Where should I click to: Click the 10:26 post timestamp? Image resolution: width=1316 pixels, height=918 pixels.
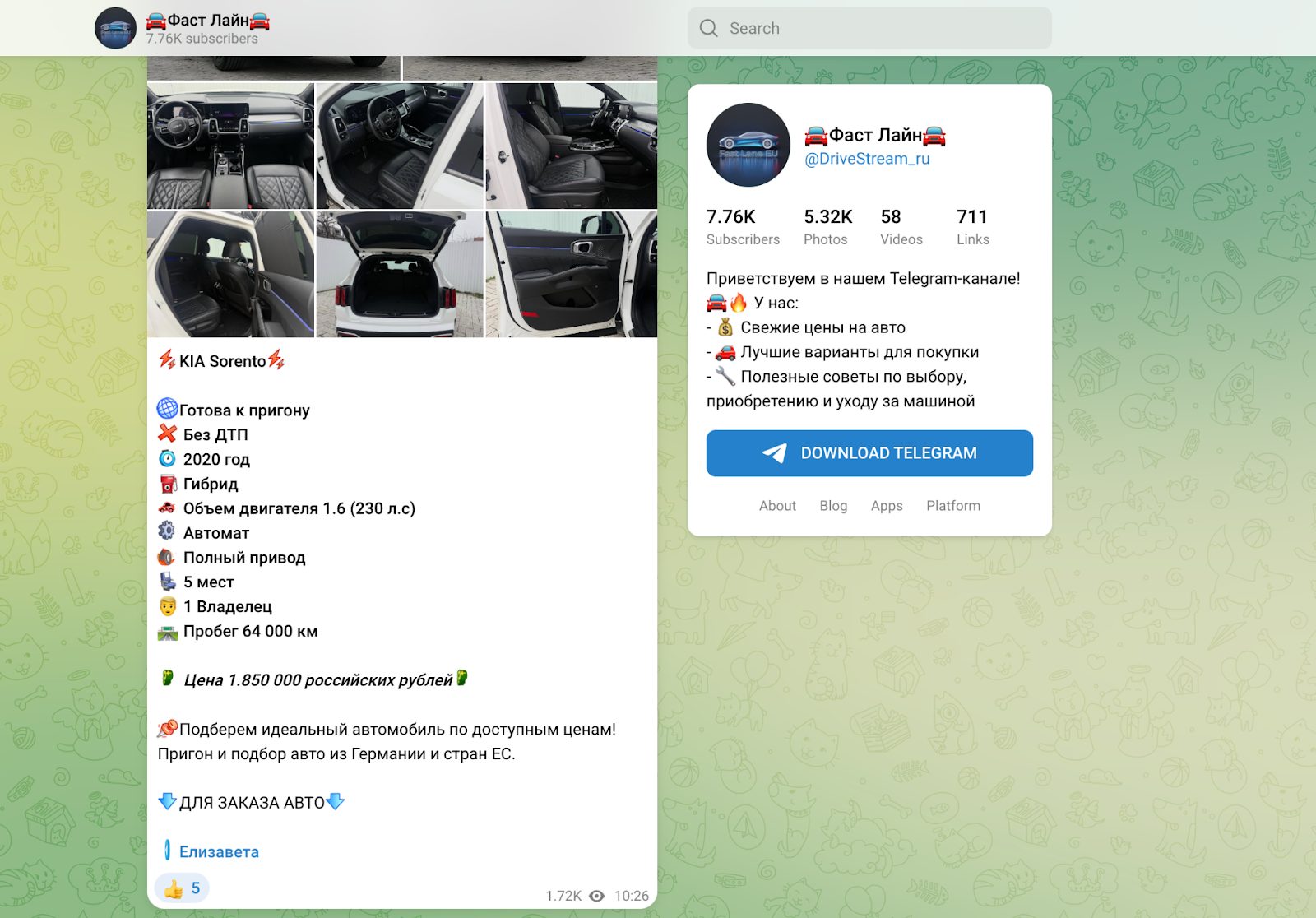click(632, 896)
